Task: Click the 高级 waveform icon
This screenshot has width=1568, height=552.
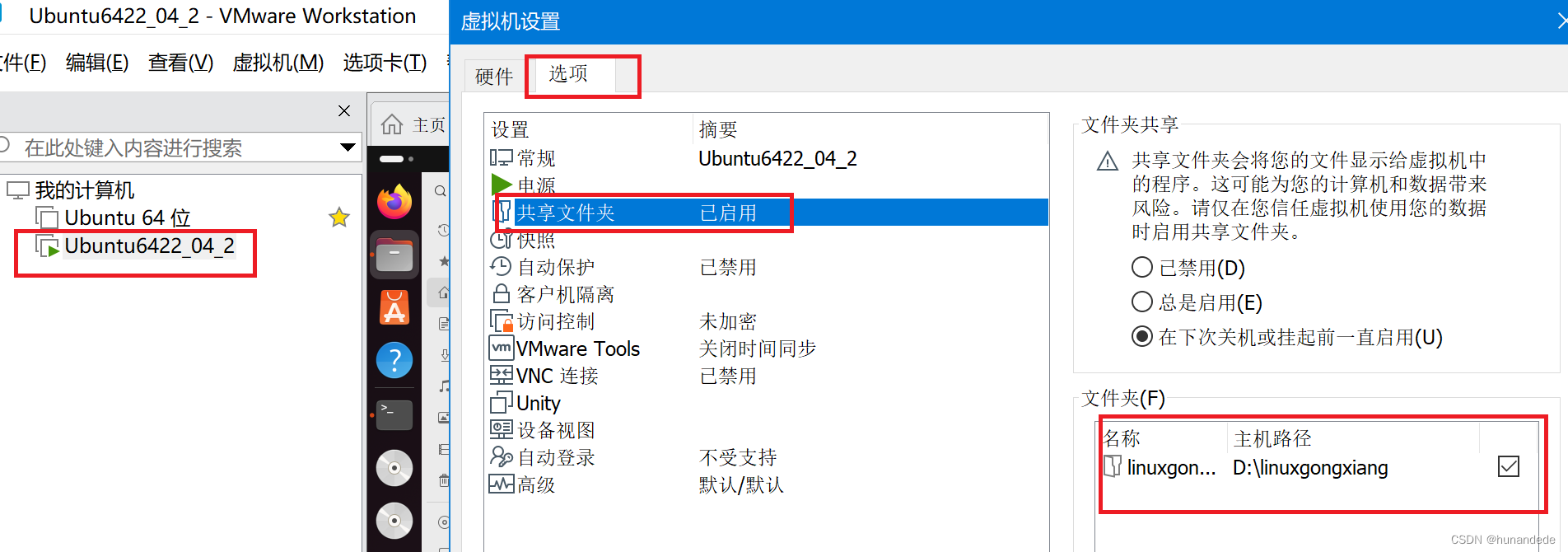Action: 501,484
